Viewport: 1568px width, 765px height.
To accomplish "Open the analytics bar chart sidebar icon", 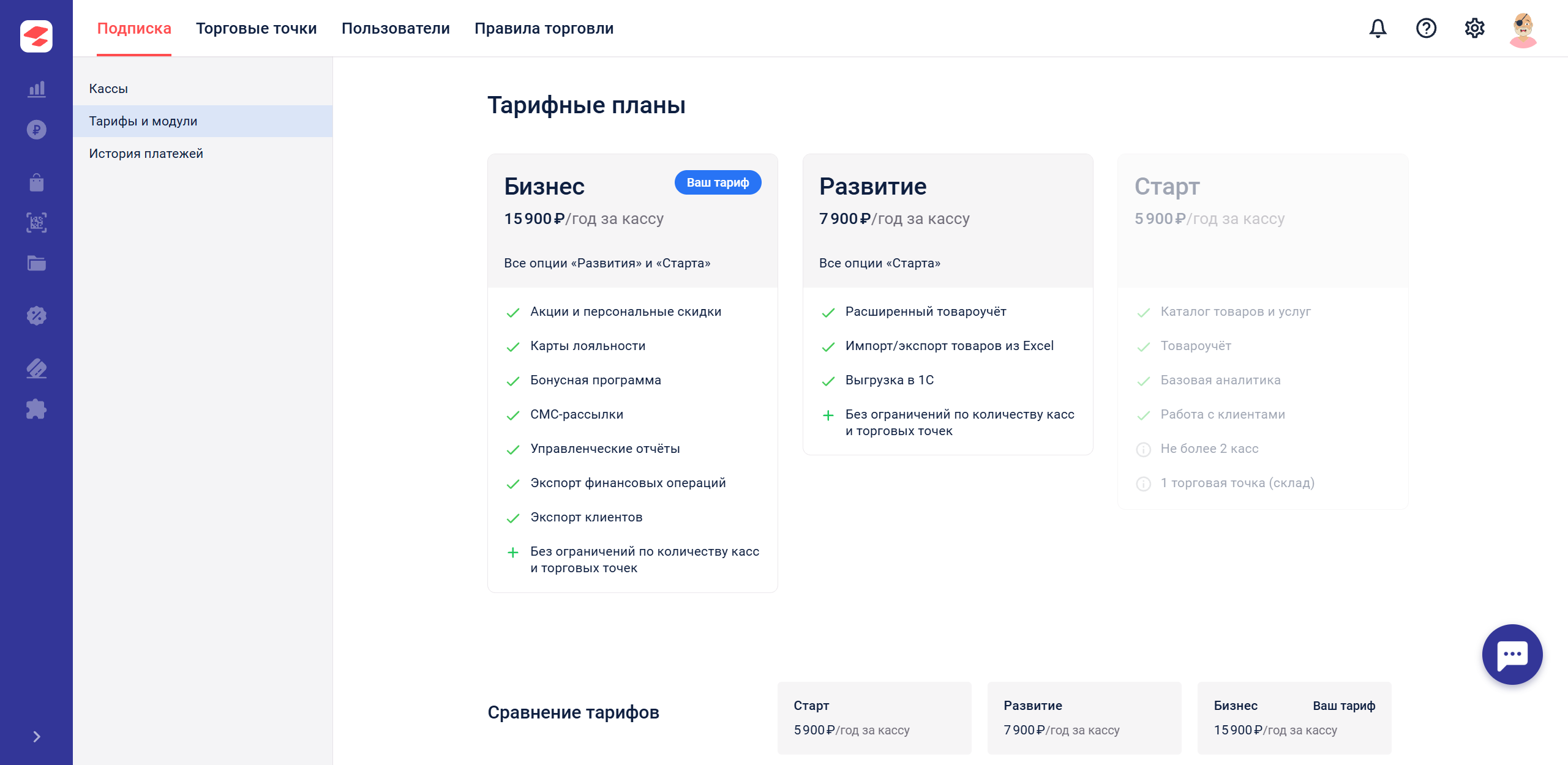I will 37,89.
